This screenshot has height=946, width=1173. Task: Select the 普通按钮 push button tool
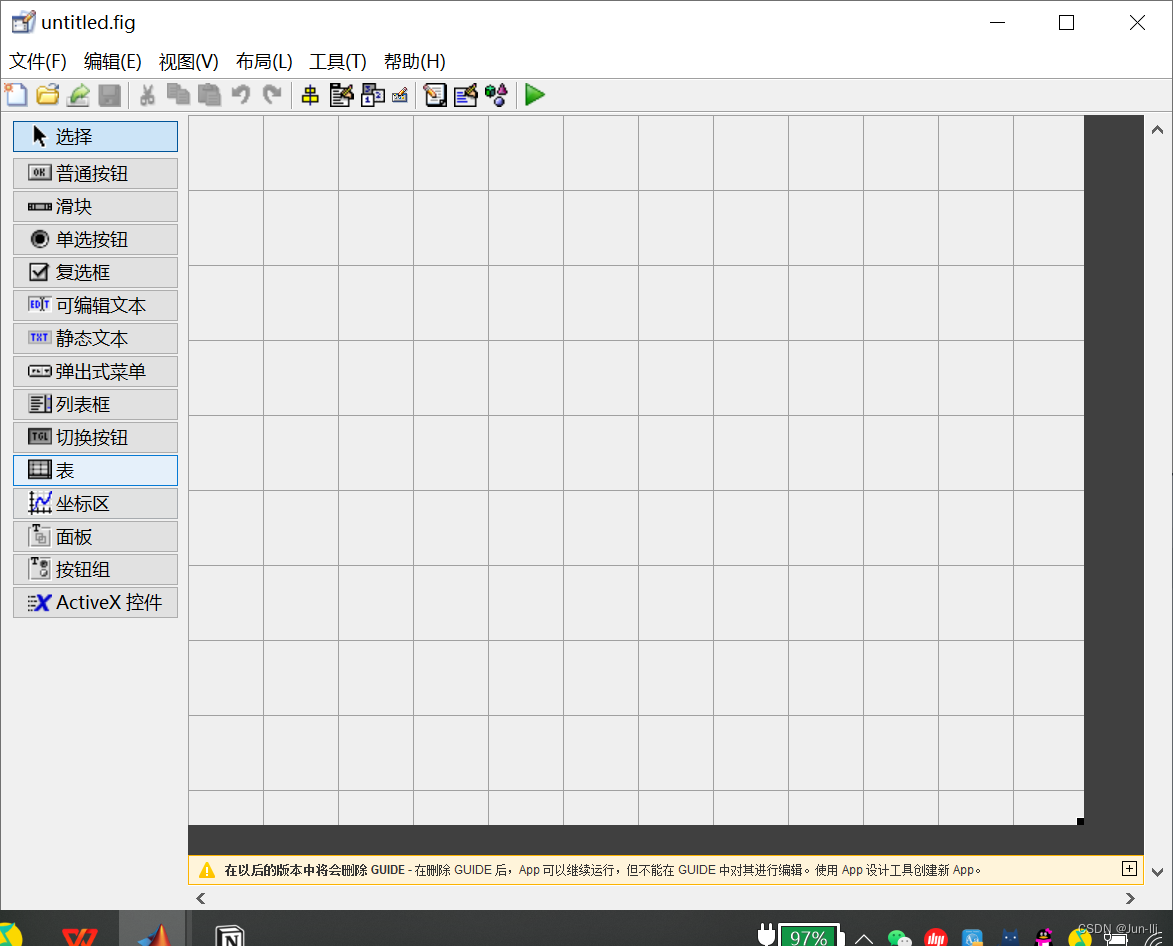pyautogui.click(x=95, y=173)
